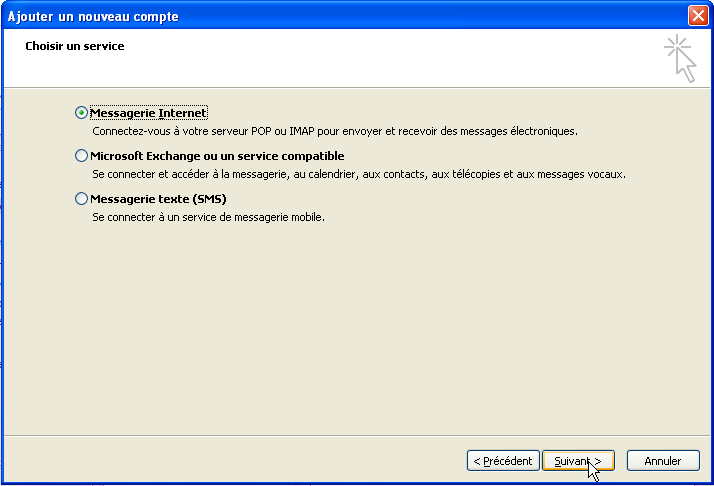This screenshot has width=714, height=486.
Task: Click the sparkling cursor wizard icon
Action: [x=680, y=58]
